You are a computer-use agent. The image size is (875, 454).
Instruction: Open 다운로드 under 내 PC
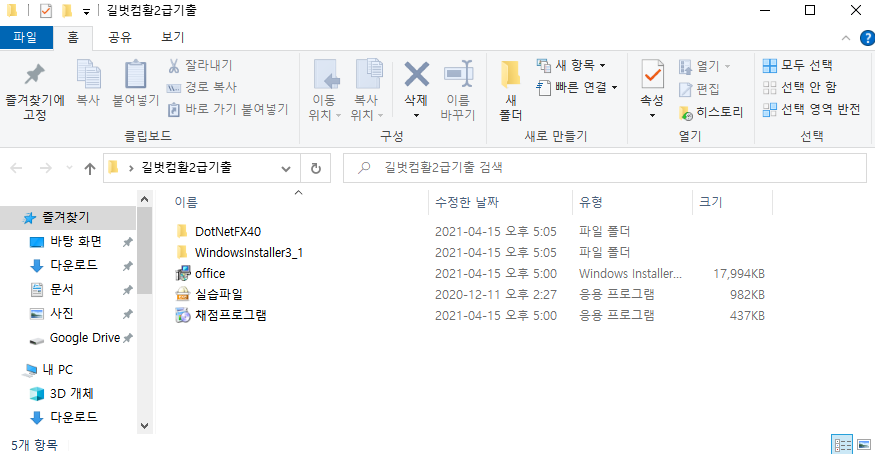(x=74, y=417)
